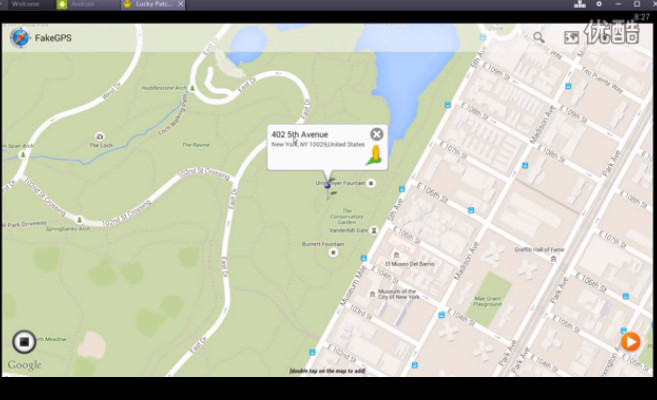The image size is (657, 400).
Task: Tap the Vanderbilt Gate marker icon
Action: coord(374,230)
